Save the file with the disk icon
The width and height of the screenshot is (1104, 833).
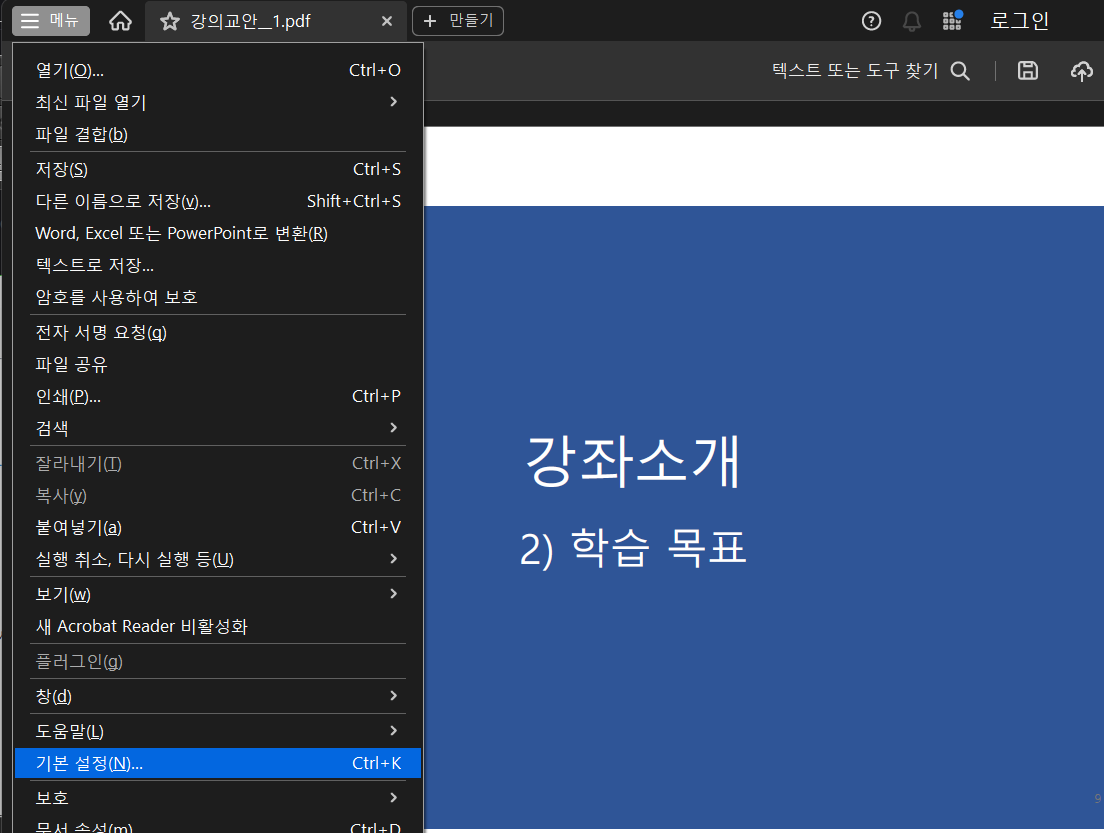coord(1028,70)
